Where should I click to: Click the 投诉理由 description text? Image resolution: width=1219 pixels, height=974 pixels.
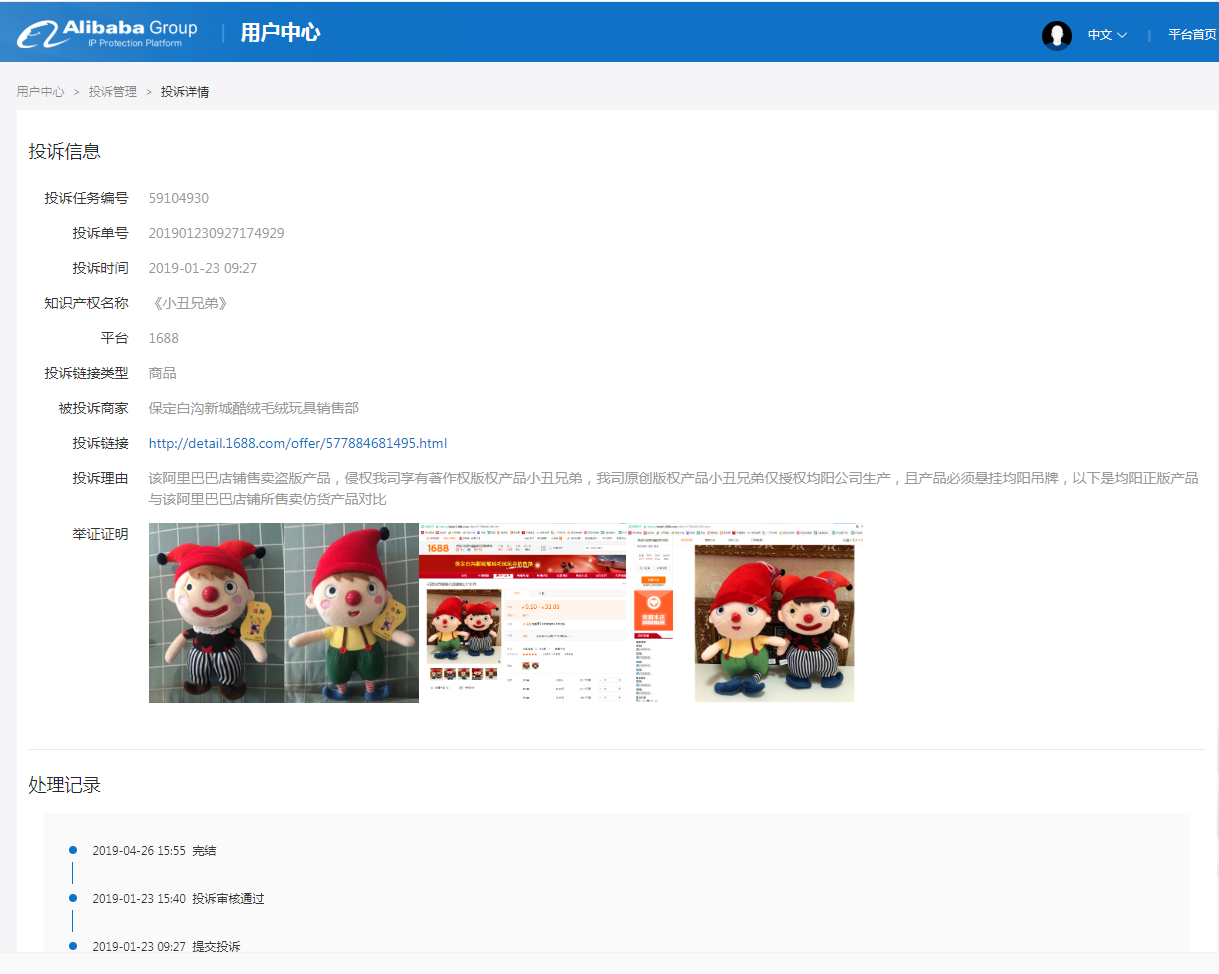click(673, 488)
